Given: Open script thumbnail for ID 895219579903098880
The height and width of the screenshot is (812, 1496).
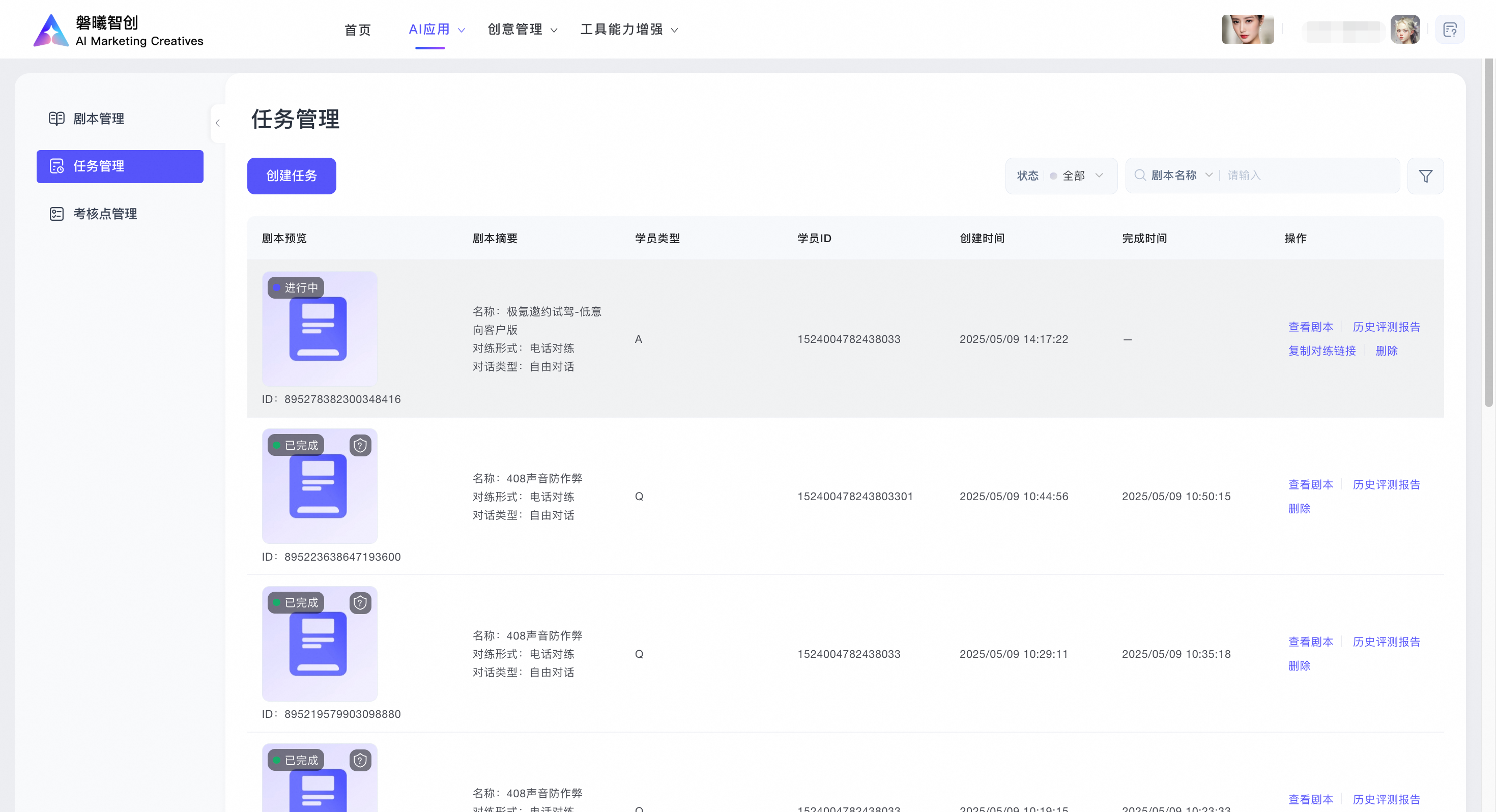Looking at the screenshot, I should (x=320, y=644).
